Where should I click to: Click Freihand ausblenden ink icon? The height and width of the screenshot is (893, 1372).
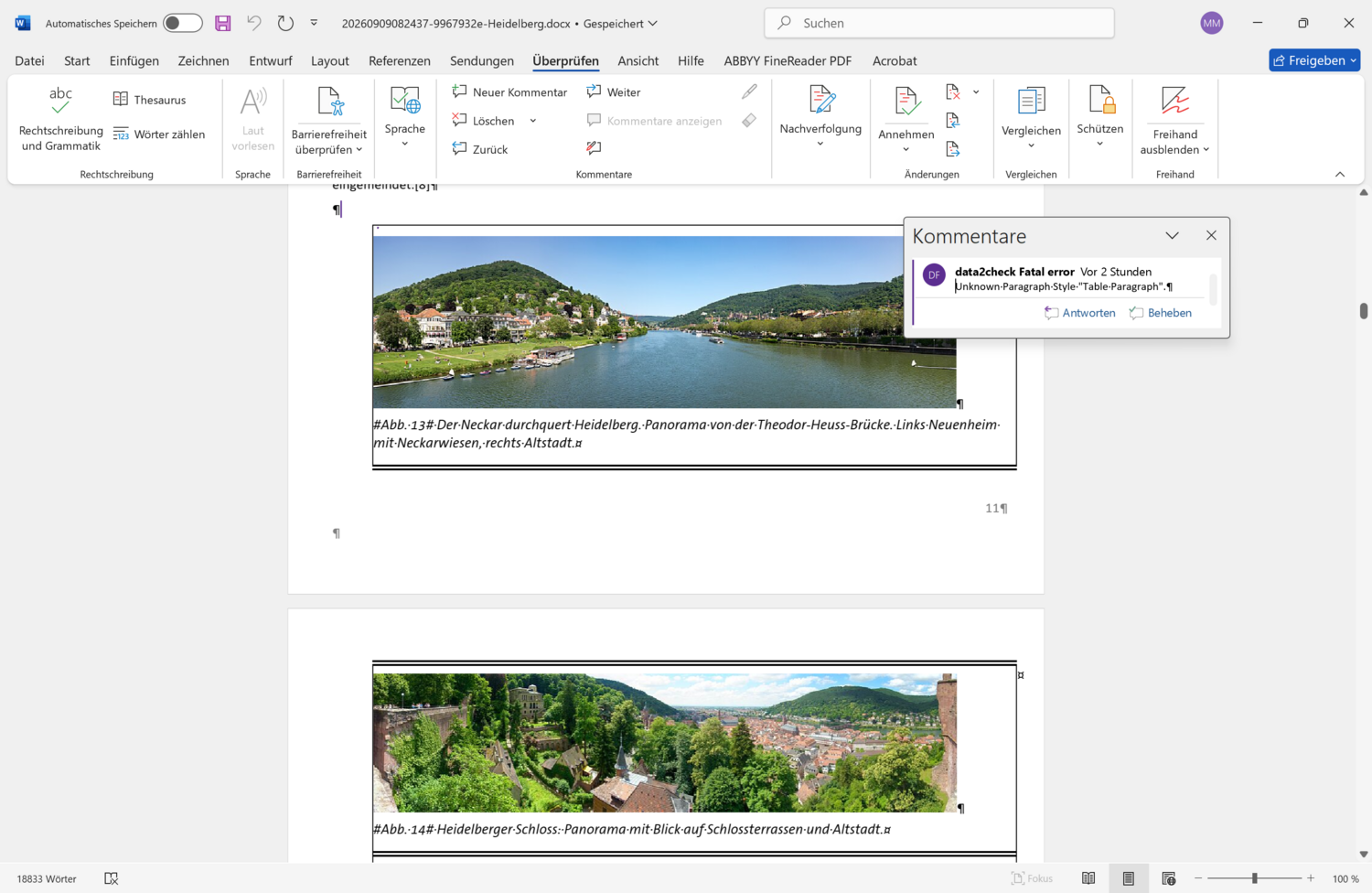click(1175, 102)
